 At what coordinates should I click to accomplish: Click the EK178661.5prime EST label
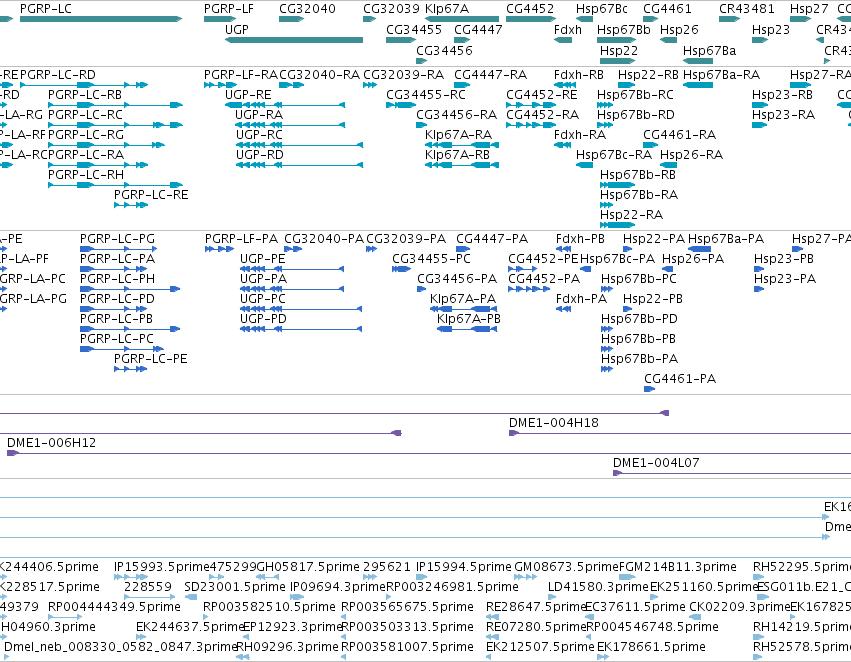(651, 647)
